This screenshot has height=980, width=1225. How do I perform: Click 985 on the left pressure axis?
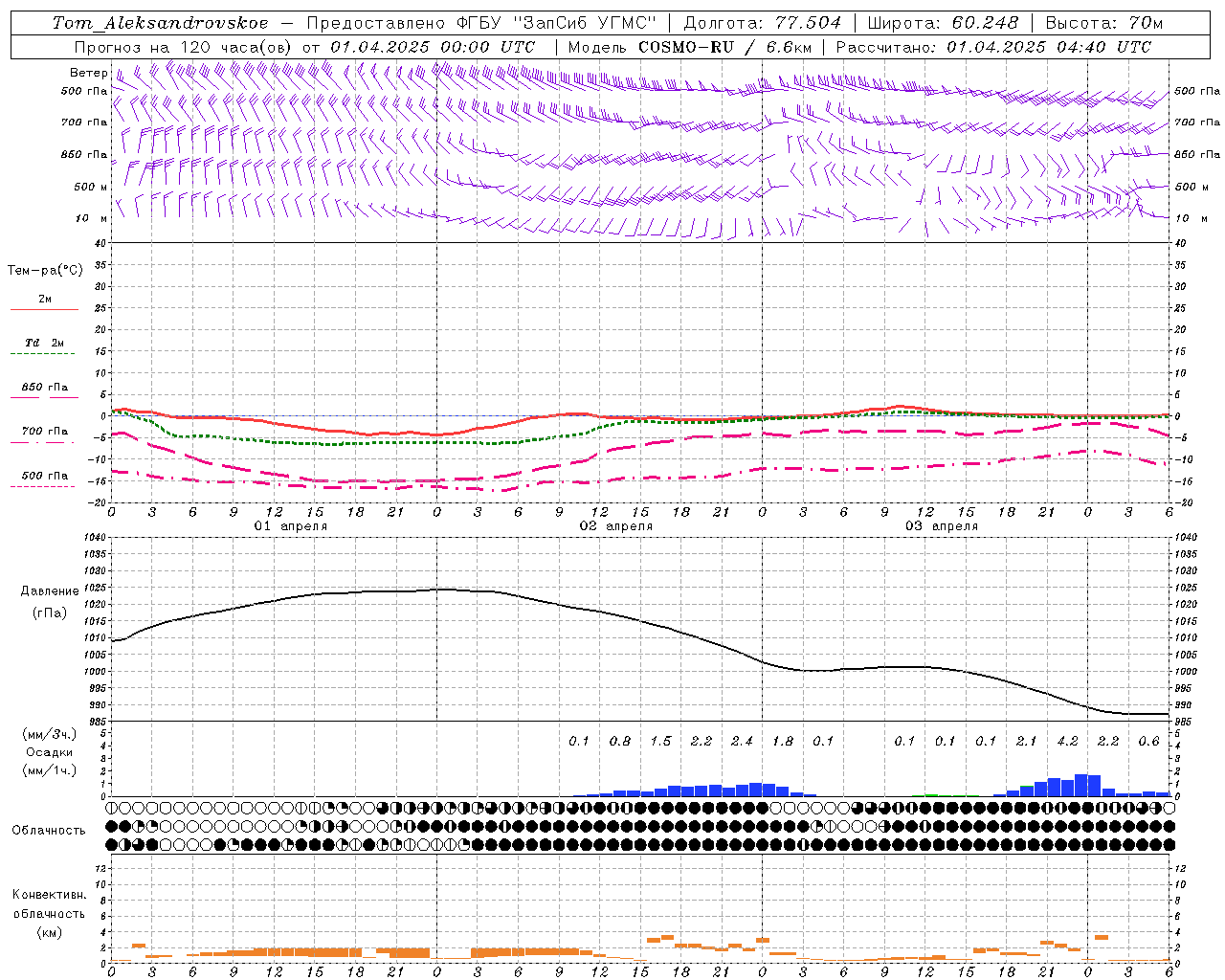point(96,722)
